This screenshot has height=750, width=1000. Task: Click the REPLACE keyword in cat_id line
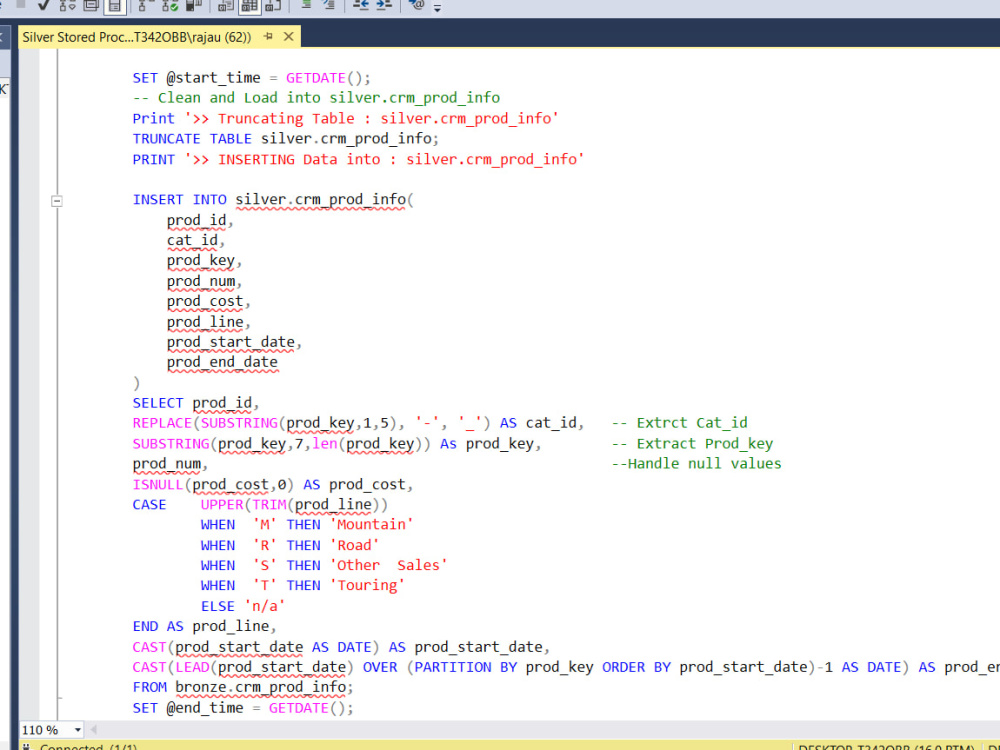click(x=162, y=423)
